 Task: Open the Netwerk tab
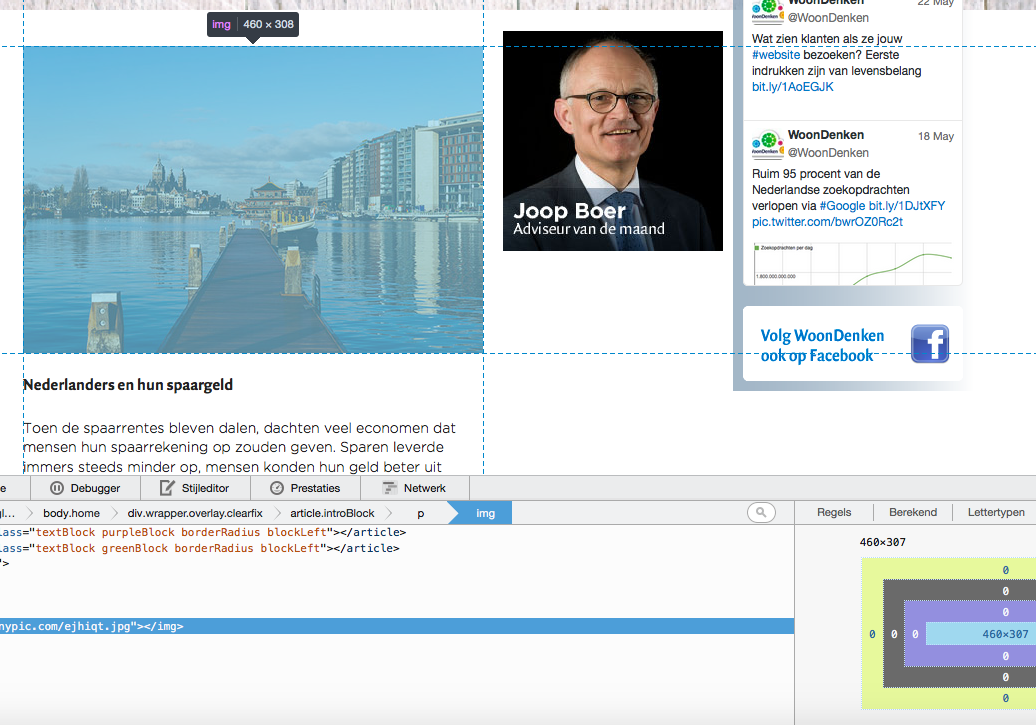(x=415, y=488)
